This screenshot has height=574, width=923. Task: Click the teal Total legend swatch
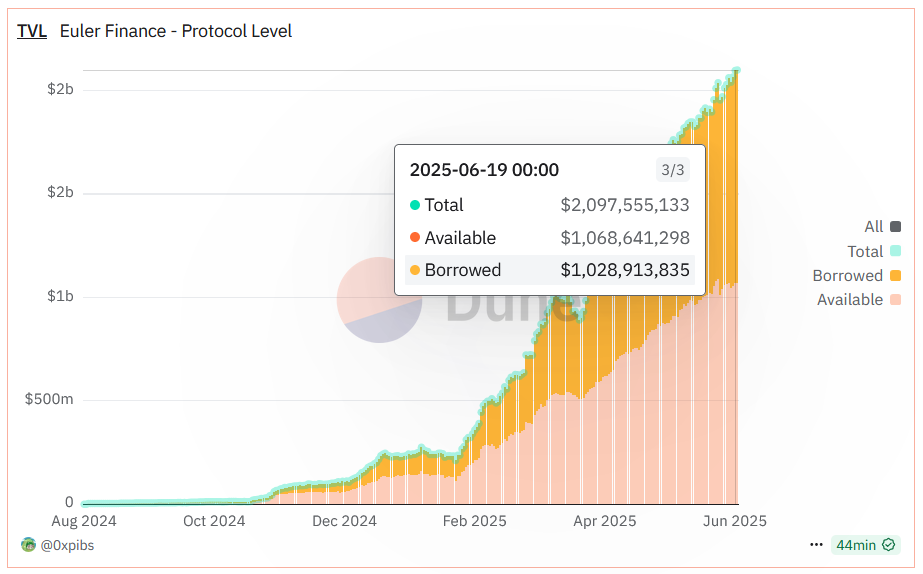895,251
